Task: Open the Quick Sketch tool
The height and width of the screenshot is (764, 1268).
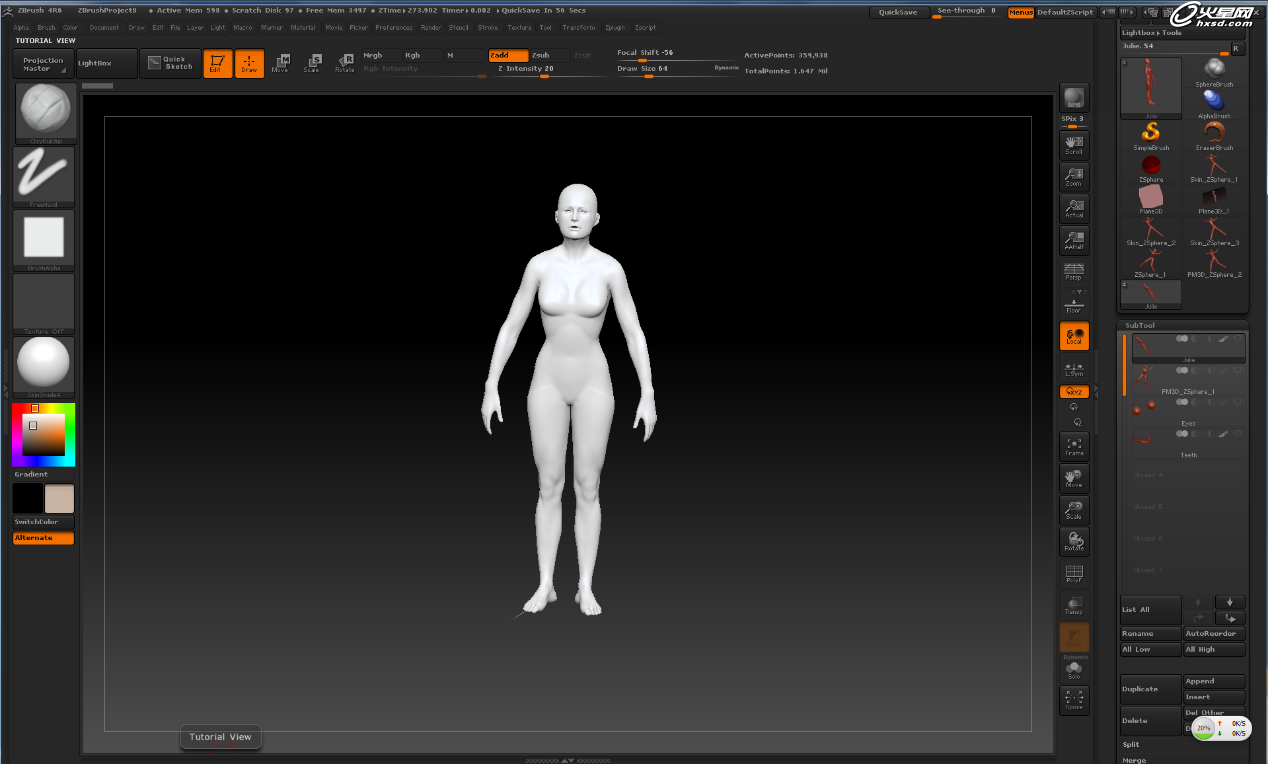Action: tap(169, 63)
